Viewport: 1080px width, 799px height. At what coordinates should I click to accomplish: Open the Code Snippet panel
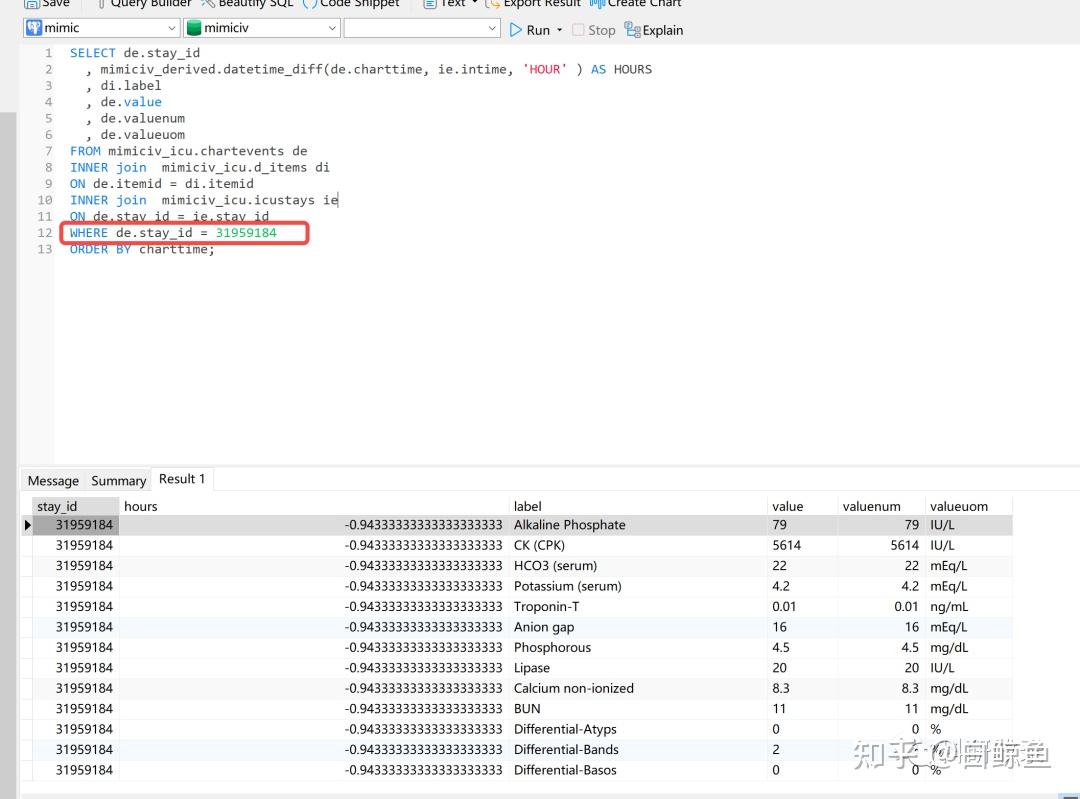[310, 4]
